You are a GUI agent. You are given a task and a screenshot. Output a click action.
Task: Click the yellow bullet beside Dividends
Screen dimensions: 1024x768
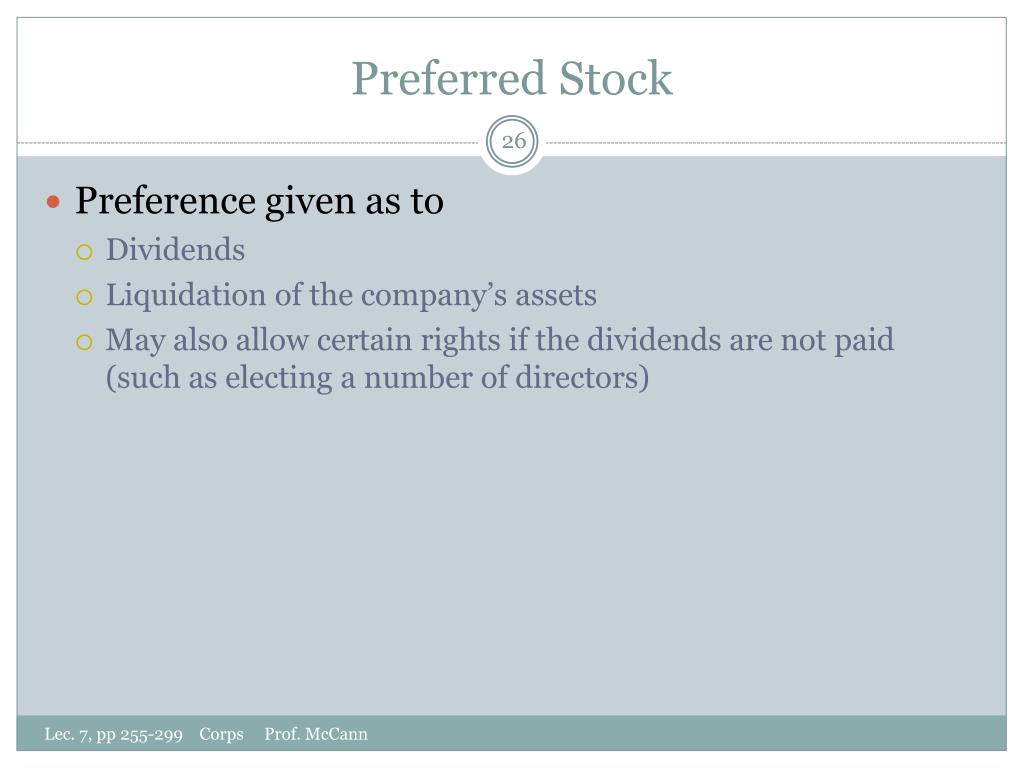pyautogui.click(x=84, y=252)
